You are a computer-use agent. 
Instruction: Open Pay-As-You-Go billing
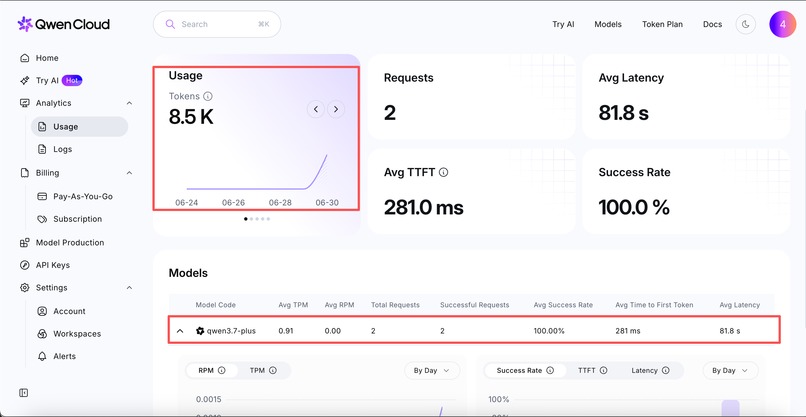pos(83,196)
